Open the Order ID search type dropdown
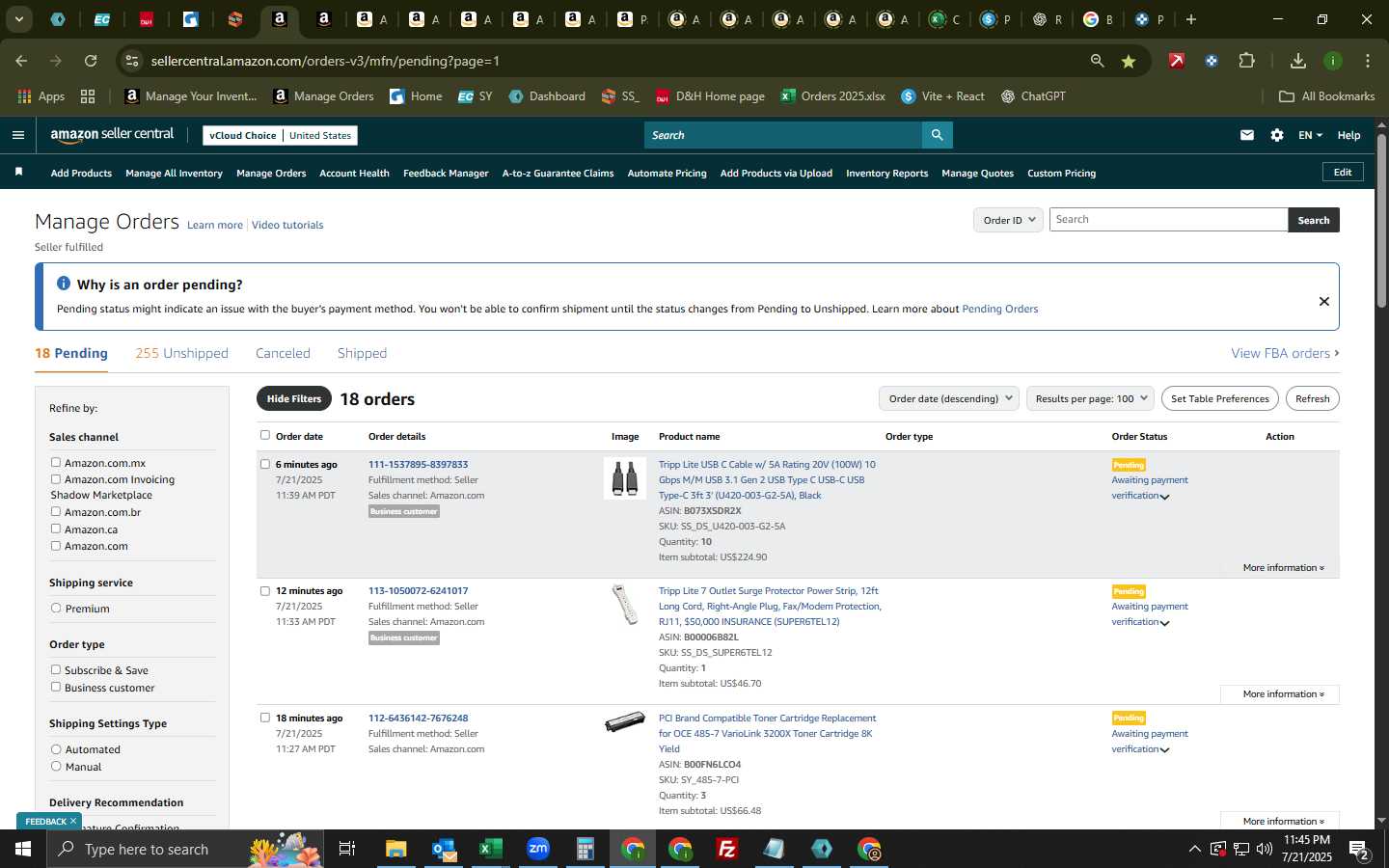Image resolution: width=1389 pixels, height=868 pixels. coord(1008,220)
